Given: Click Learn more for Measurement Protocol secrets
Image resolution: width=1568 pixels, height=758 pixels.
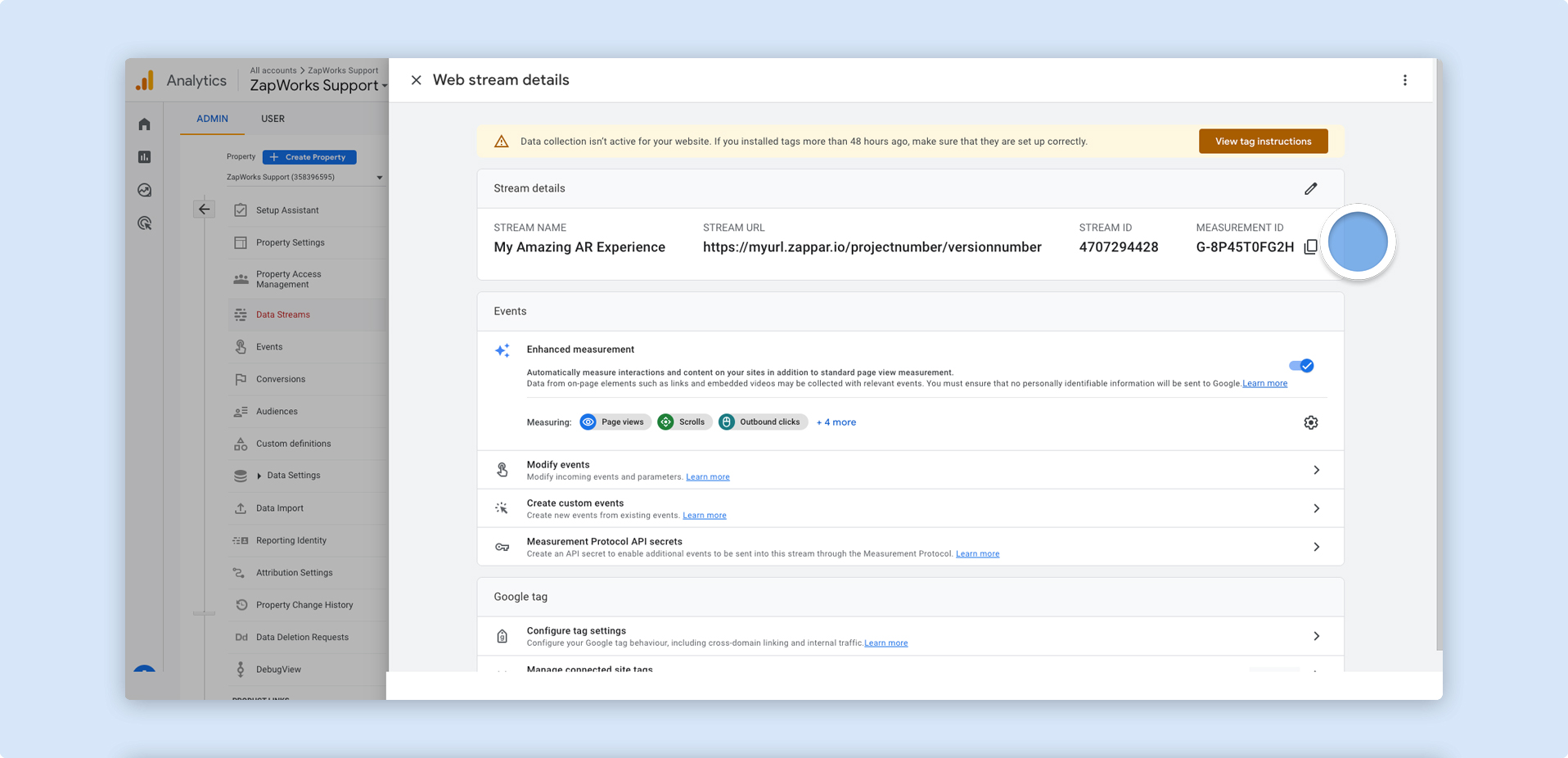Looking at the screenshot, I should click(x=977, y=554).
